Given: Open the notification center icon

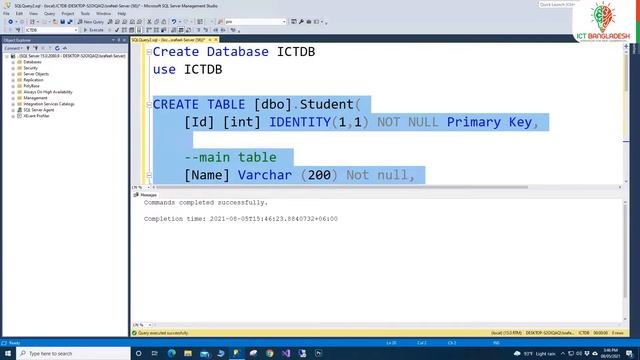Looking at the screenshot, I should point(630,353).
